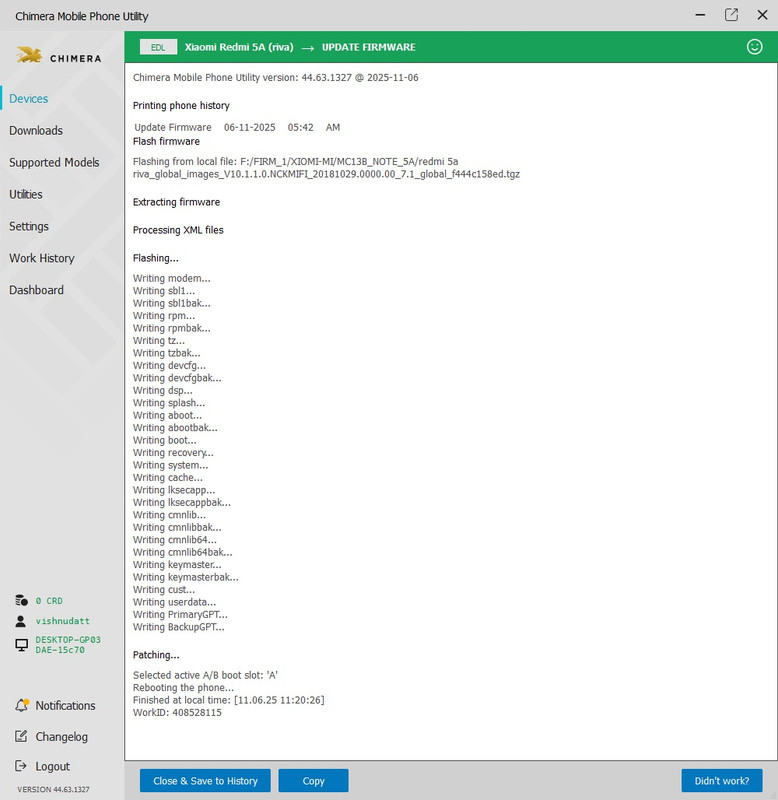778x800 pixels.
Task: Go to Supported Models
Action: pos(54,162)
